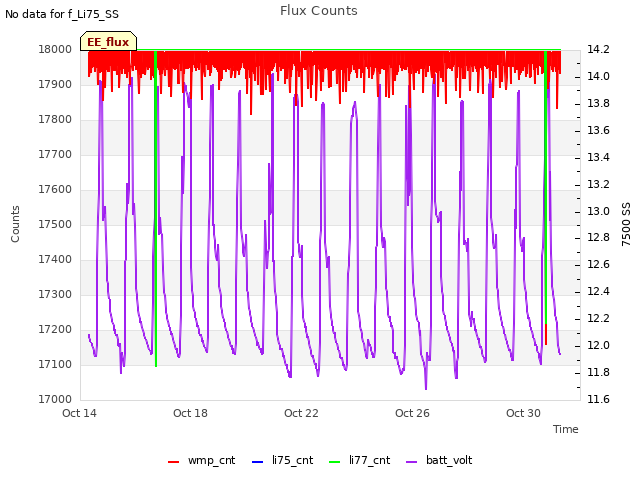Toggle the li77_cnt legend entry
The height and width of the screenshot is (480, 640).
click(360, 460)
